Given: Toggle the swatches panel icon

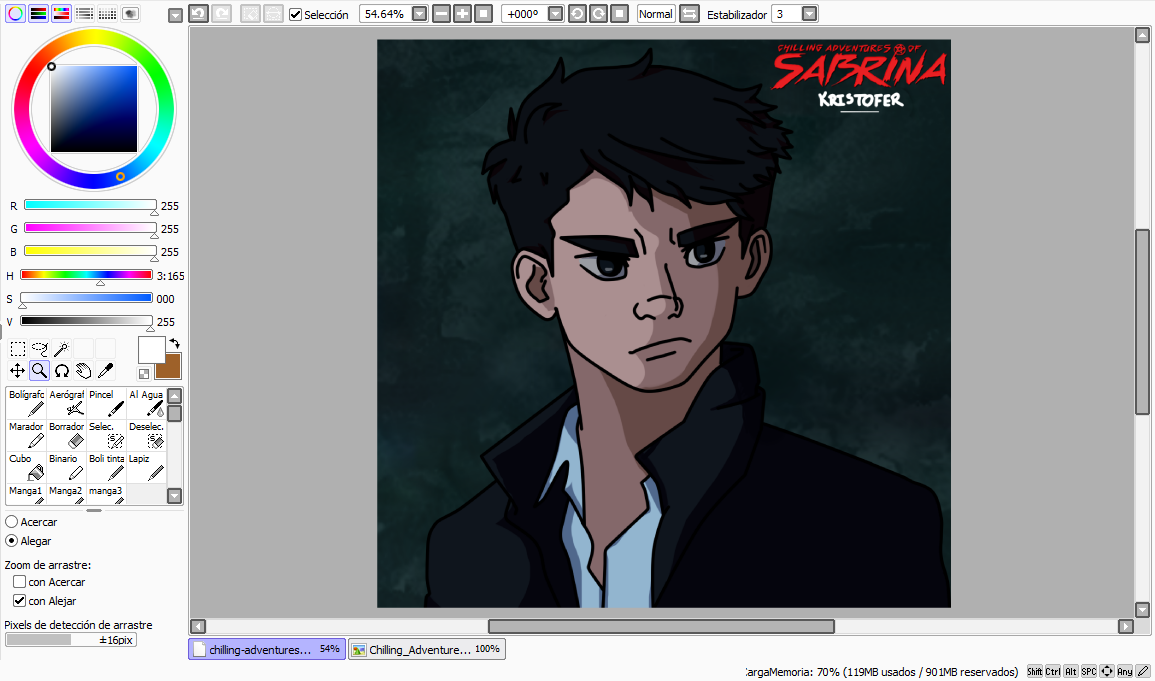Looking at the screenshot, I should (x=108, y=13).
